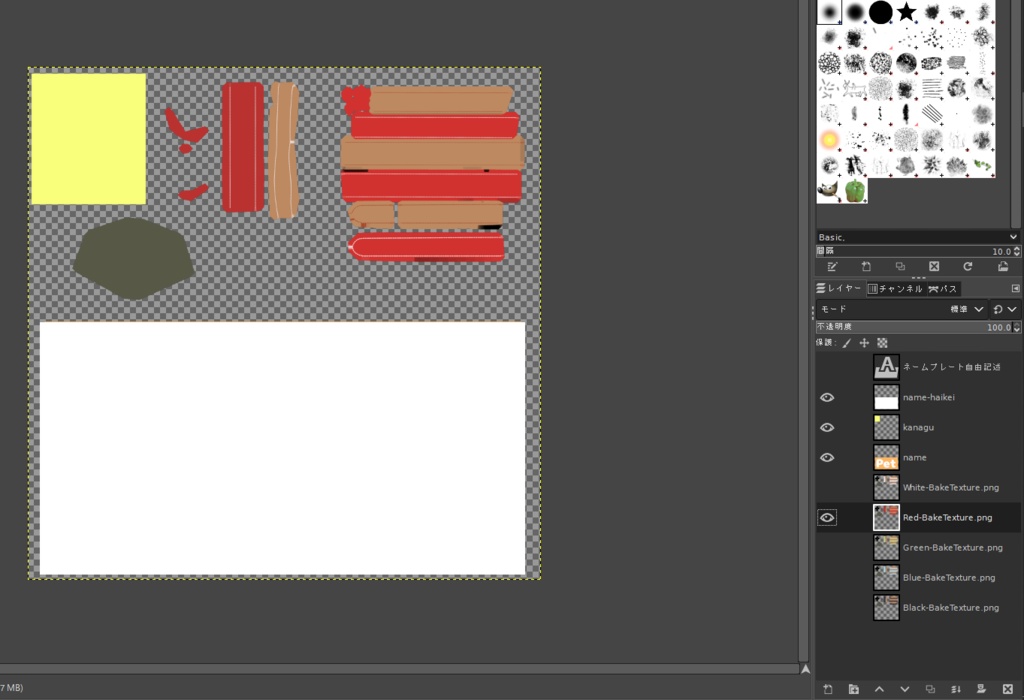The height and width of the screenshot is (700, 1024).
Task: Open the layers dock configuration menu
Action: (1016, 288)
